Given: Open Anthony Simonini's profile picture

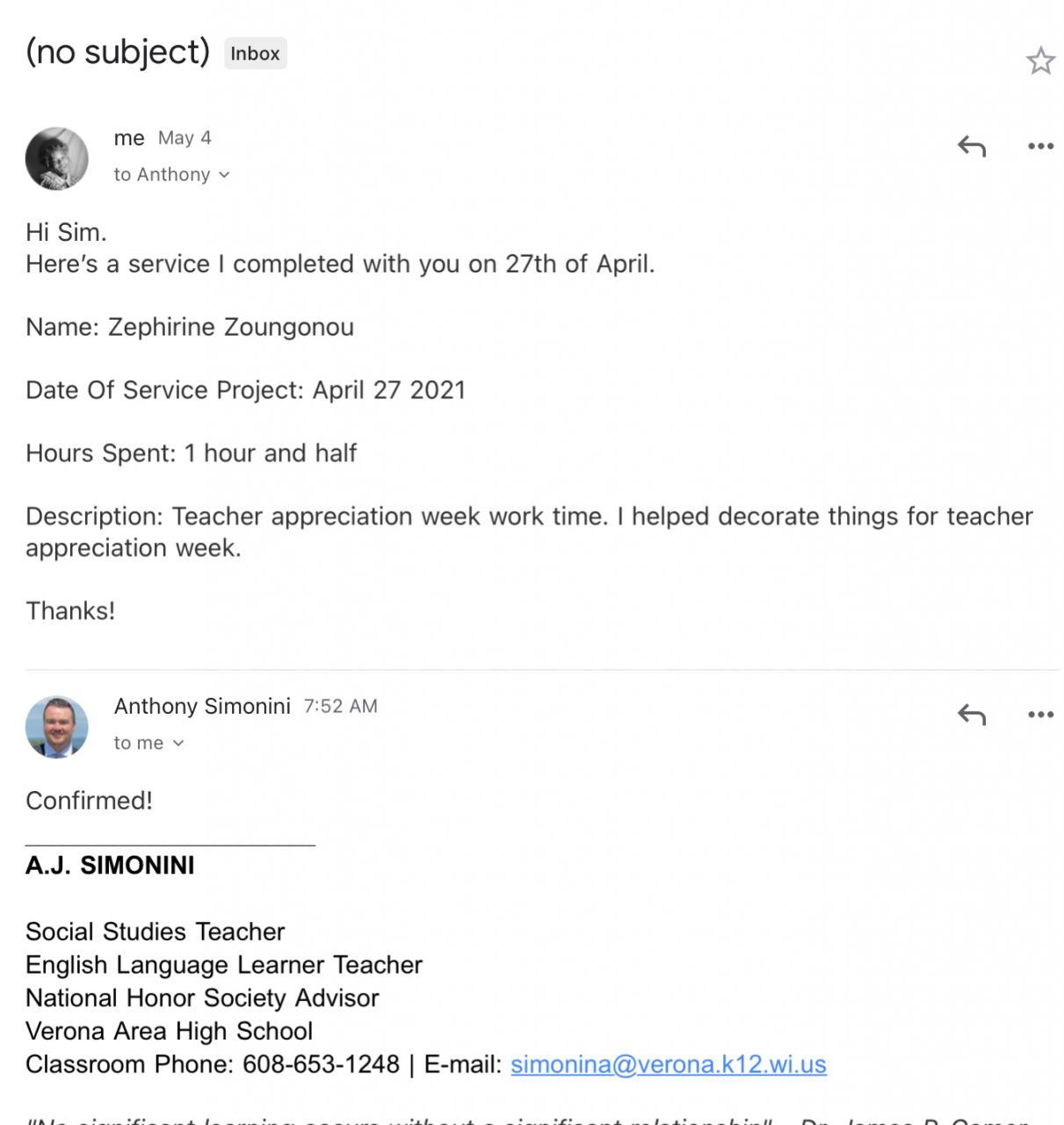Looking at the screenshot, I should tap(57, 727).
